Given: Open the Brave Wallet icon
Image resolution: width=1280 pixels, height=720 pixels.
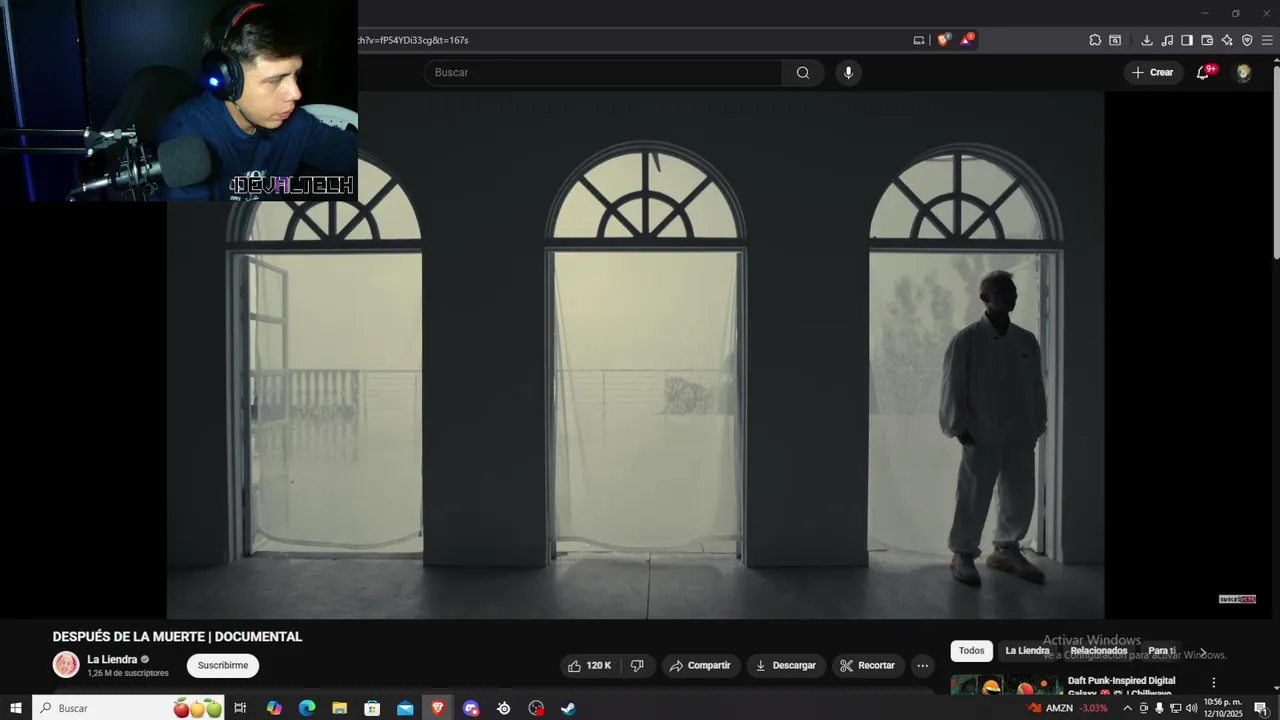Looking at the screenshot, I should click(x=1207, y=40).
